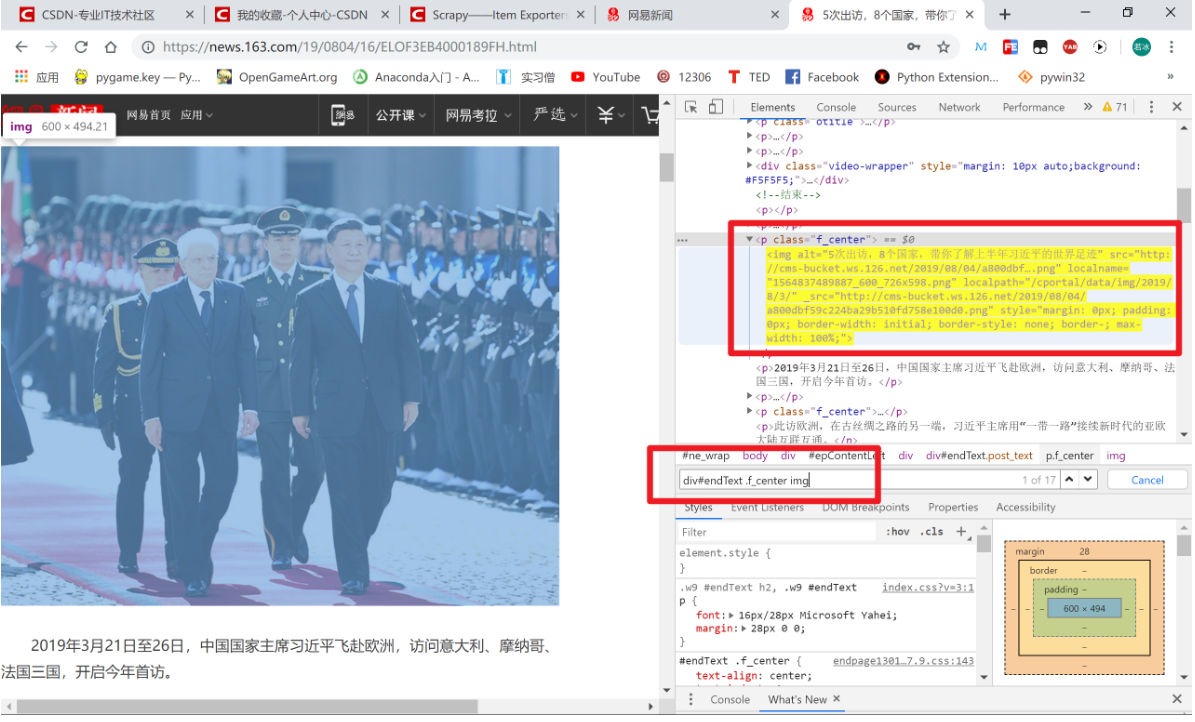The width and height of the screenshot is (1195, 722).
Task: Jump to next search result arrow
Action: tap(1088, 480)
